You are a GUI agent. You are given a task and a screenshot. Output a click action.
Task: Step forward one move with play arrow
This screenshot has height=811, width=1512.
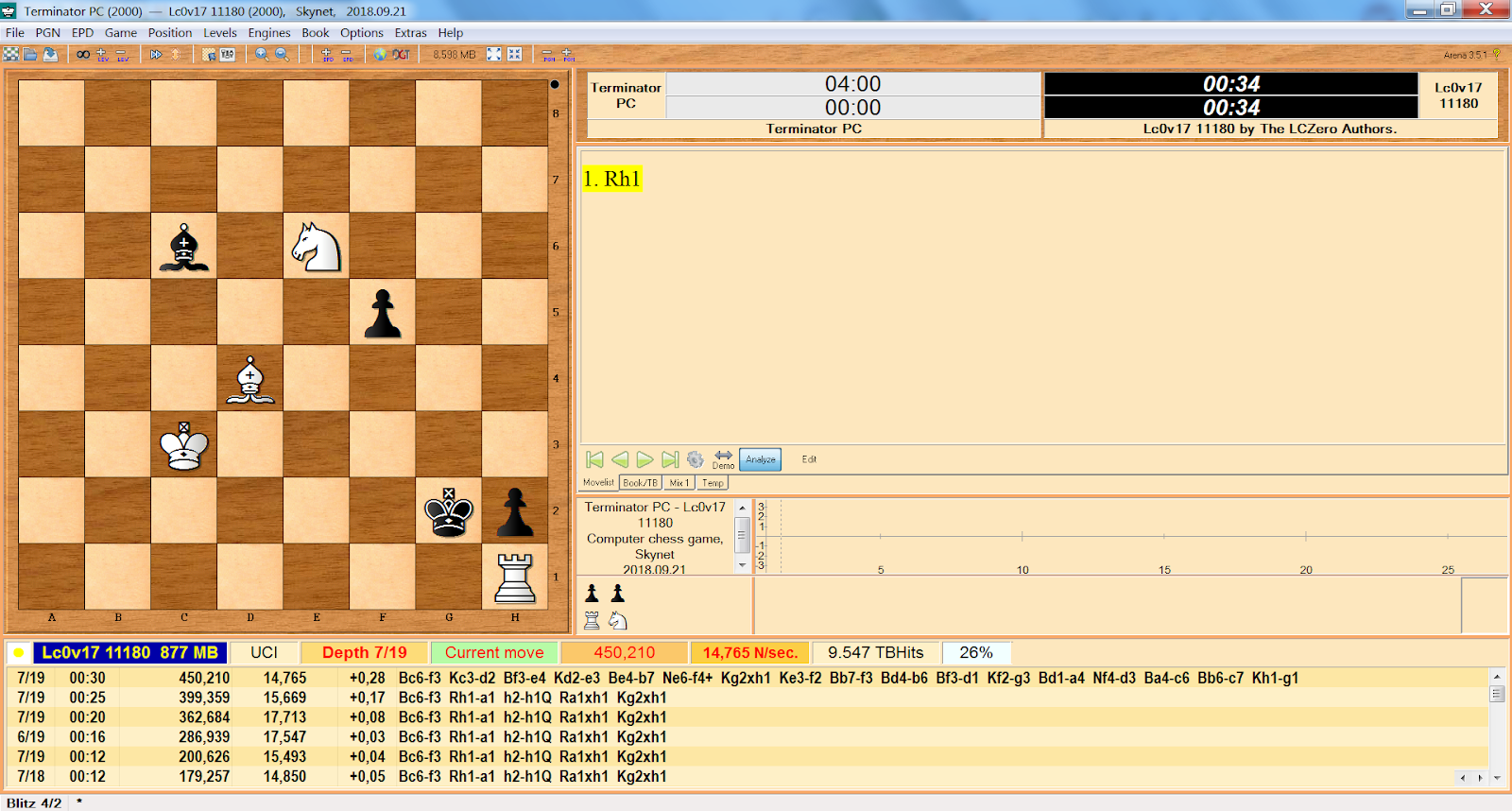(x=645, y=459)
